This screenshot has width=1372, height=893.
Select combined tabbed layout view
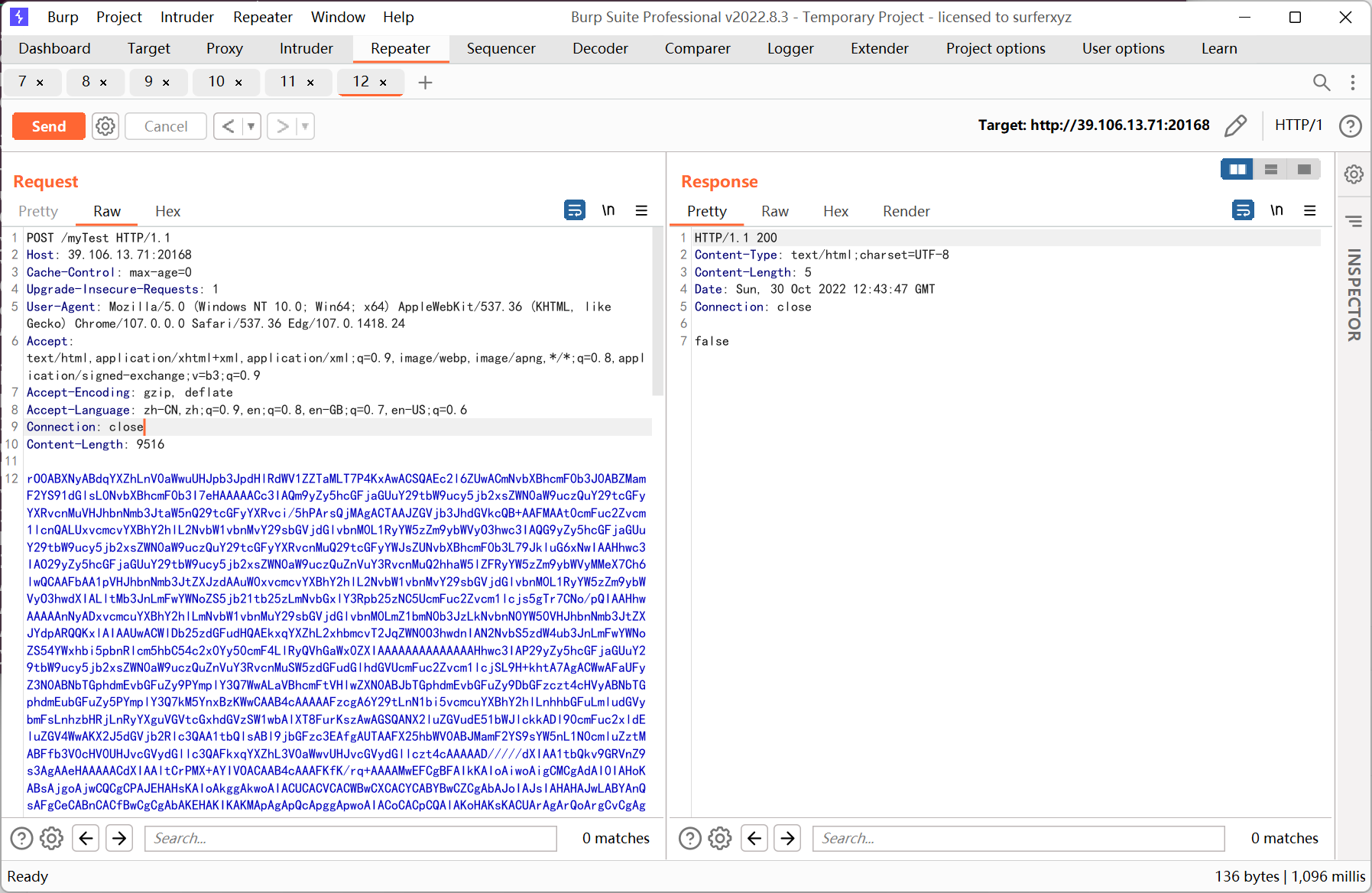click(1305, 169)
